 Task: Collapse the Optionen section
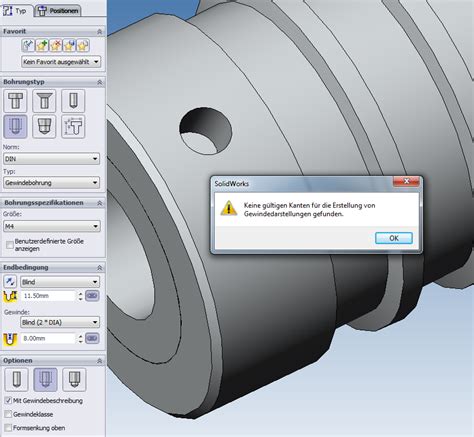pyautogui.click(x=99, y=361)
